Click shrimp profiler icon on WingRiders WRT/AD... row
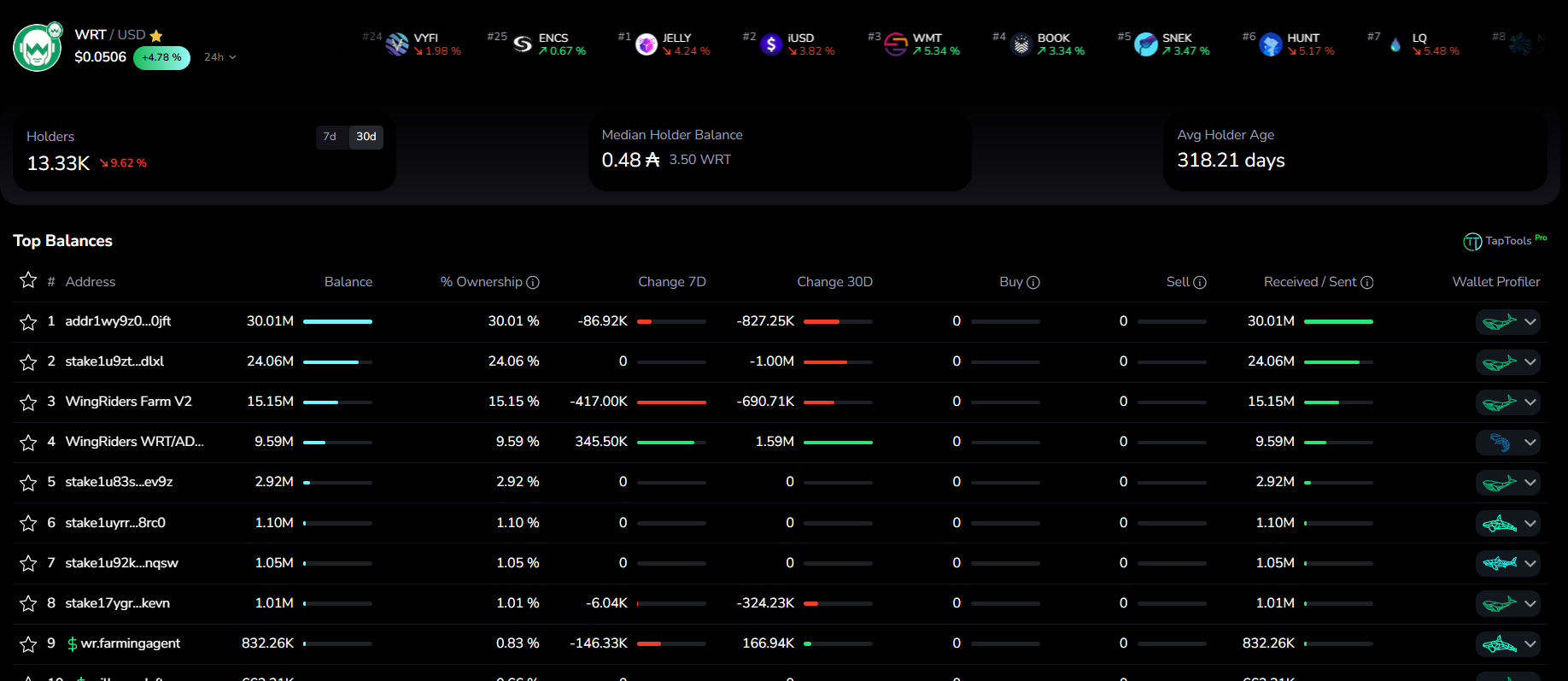 coord(1500,443)
